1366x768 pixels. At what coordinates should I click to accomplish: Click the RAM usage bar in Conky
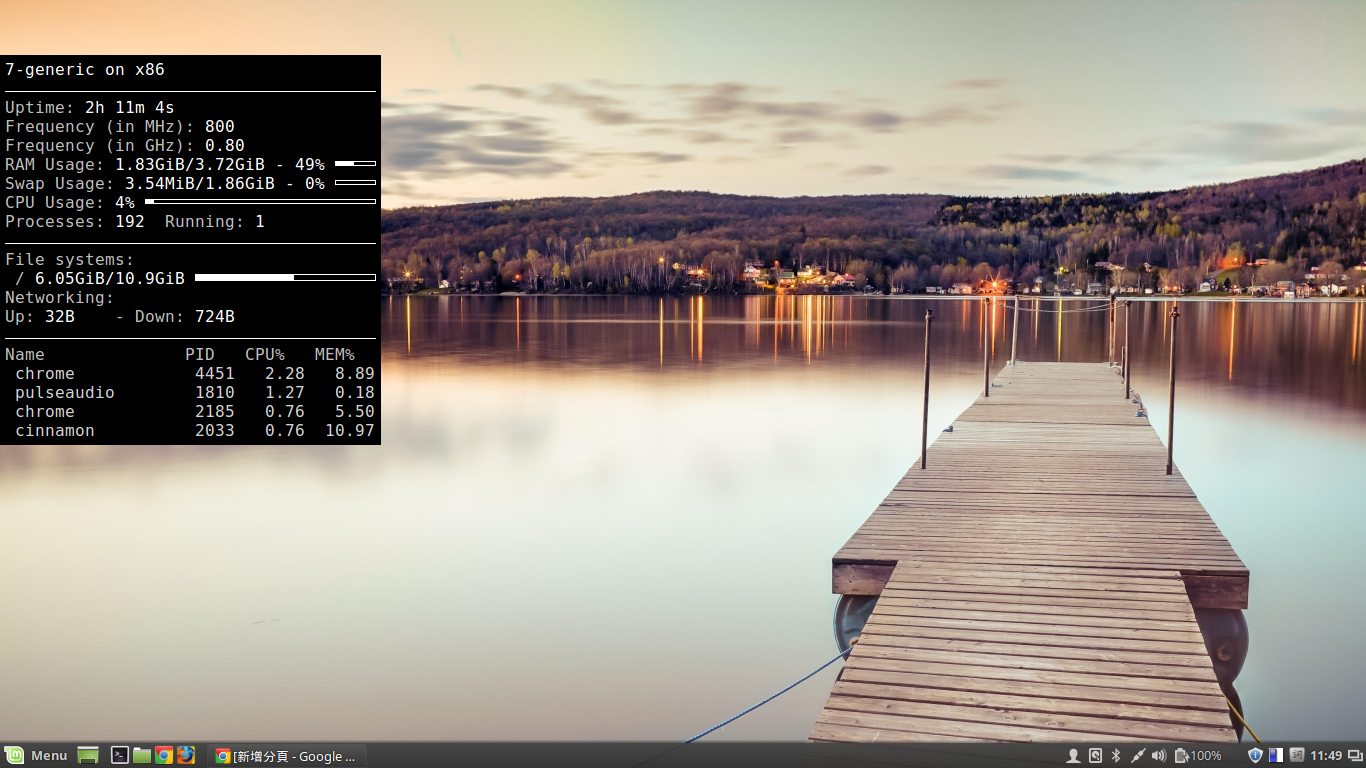point(355,164)
